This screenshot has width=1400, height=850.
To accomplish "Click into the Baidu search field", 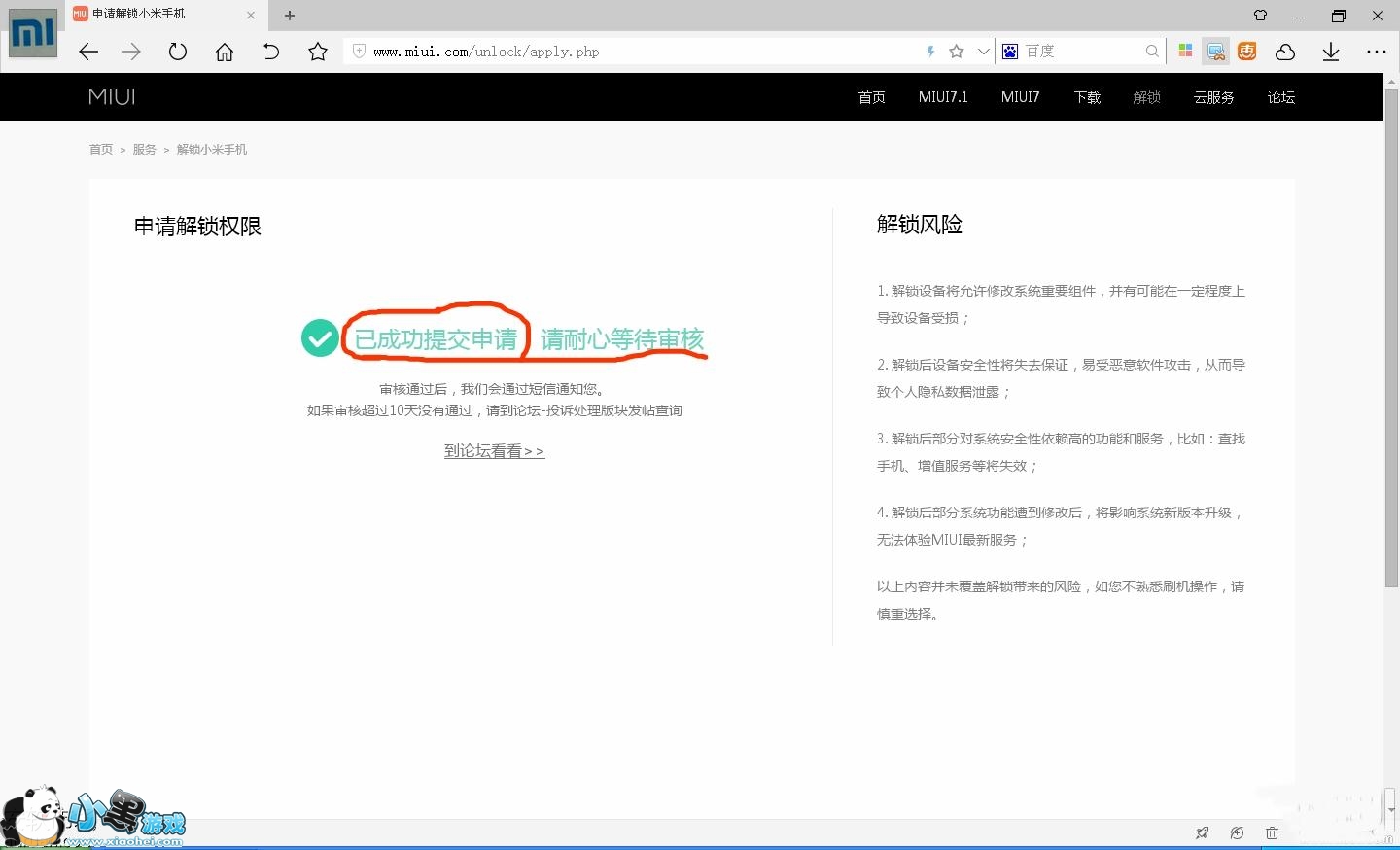I will click(x=1081, y=52).
